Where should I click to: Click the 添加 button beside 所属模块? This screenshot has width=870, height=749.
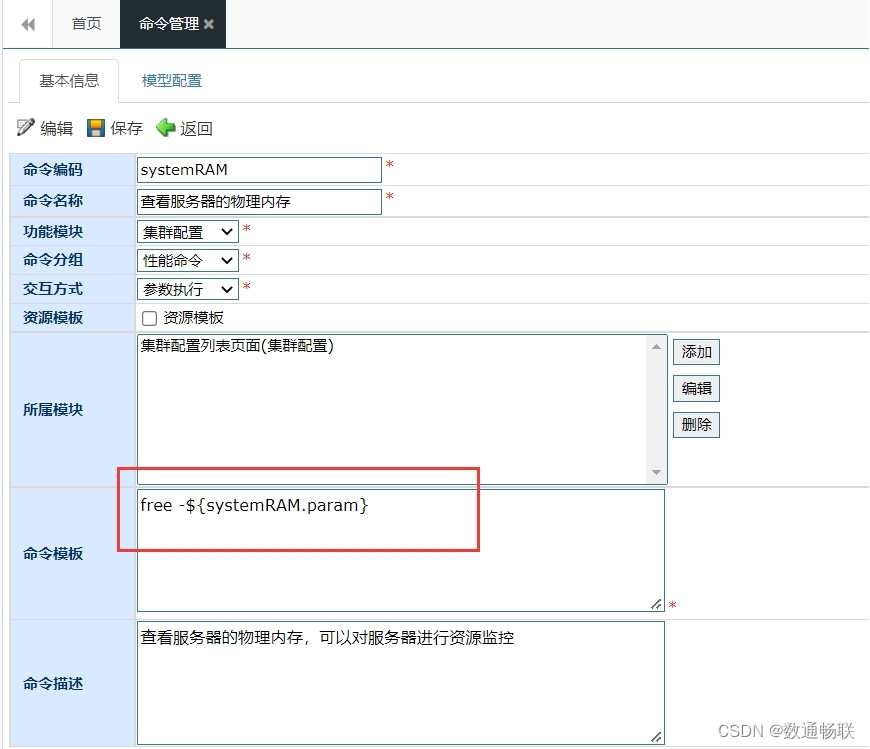696,352
